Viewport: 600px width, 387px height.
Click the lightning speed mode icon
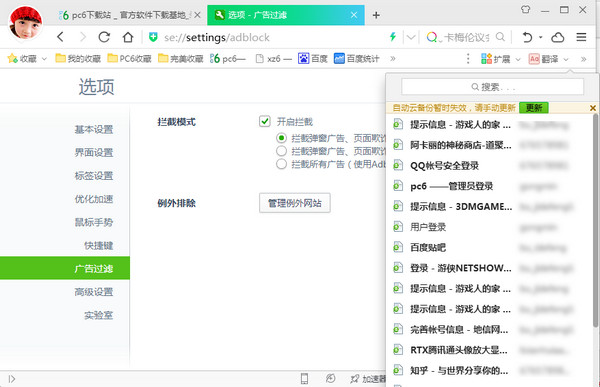click(393, 37)
